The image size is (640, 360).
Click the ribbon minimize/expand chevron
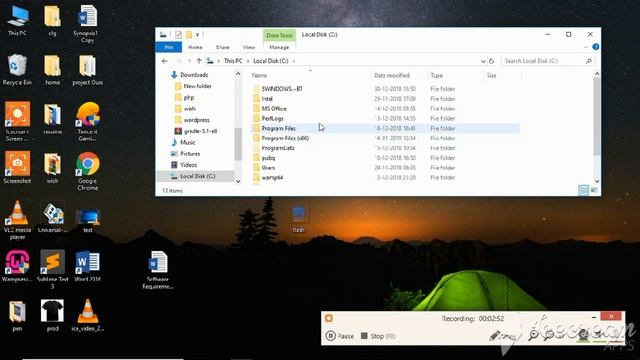[585, 47]
